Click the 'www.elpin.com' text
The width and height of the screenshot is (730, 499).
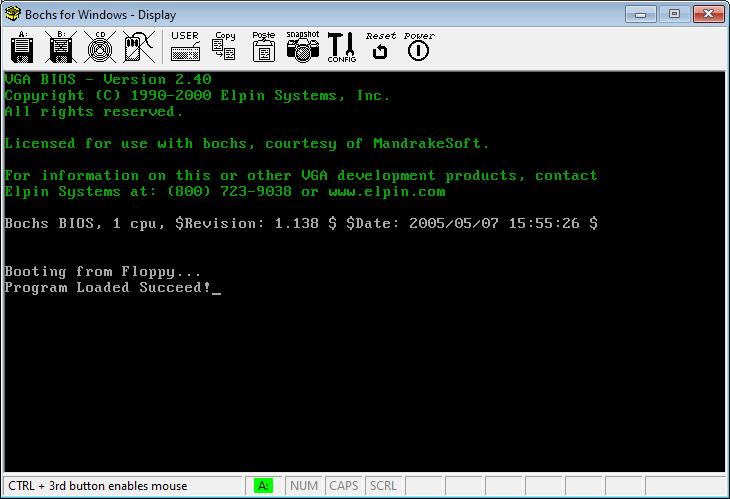pos(387,191)
